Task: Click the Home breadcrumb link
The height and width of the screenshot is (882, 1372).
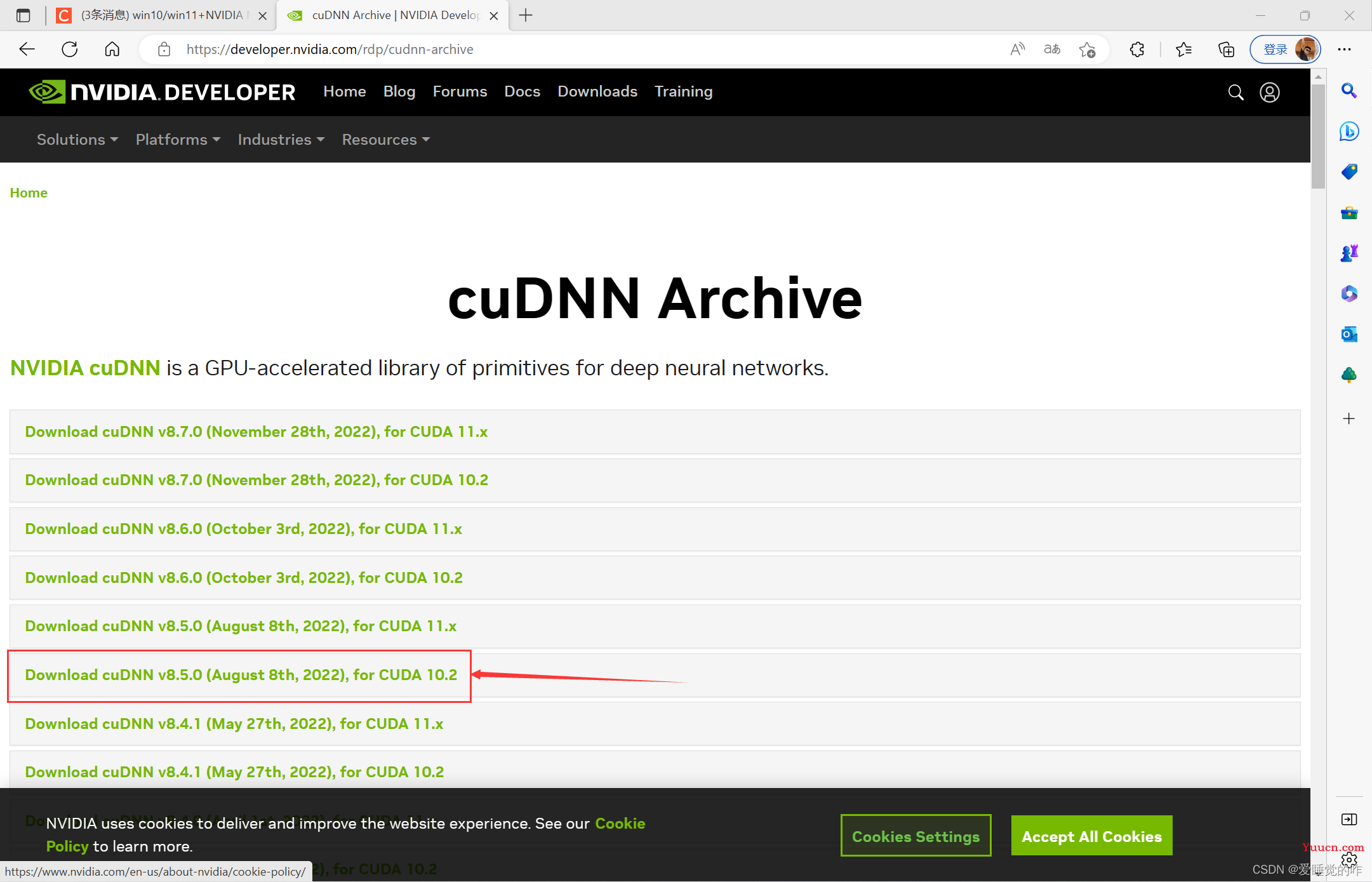Action: tap(28, 192)
